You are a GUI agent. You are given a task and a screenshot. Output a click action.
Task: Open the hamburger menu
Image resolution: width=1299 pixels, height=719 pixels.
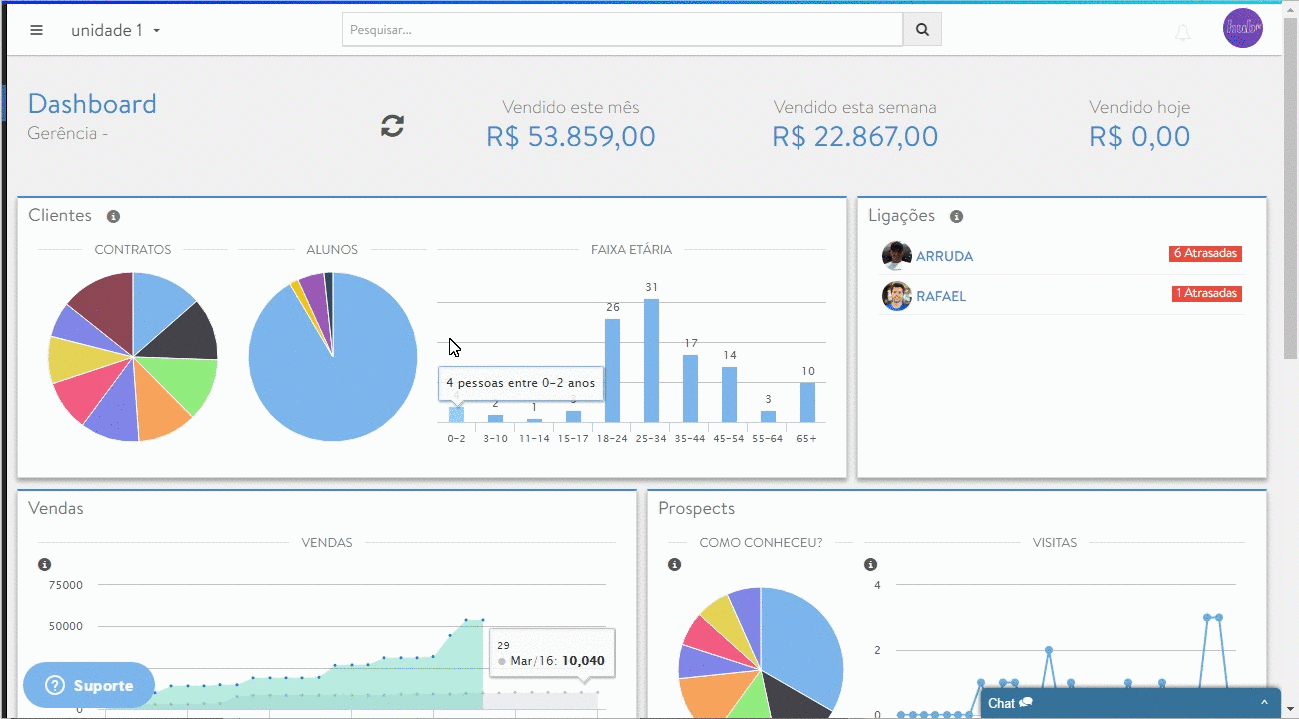(37, 30)
